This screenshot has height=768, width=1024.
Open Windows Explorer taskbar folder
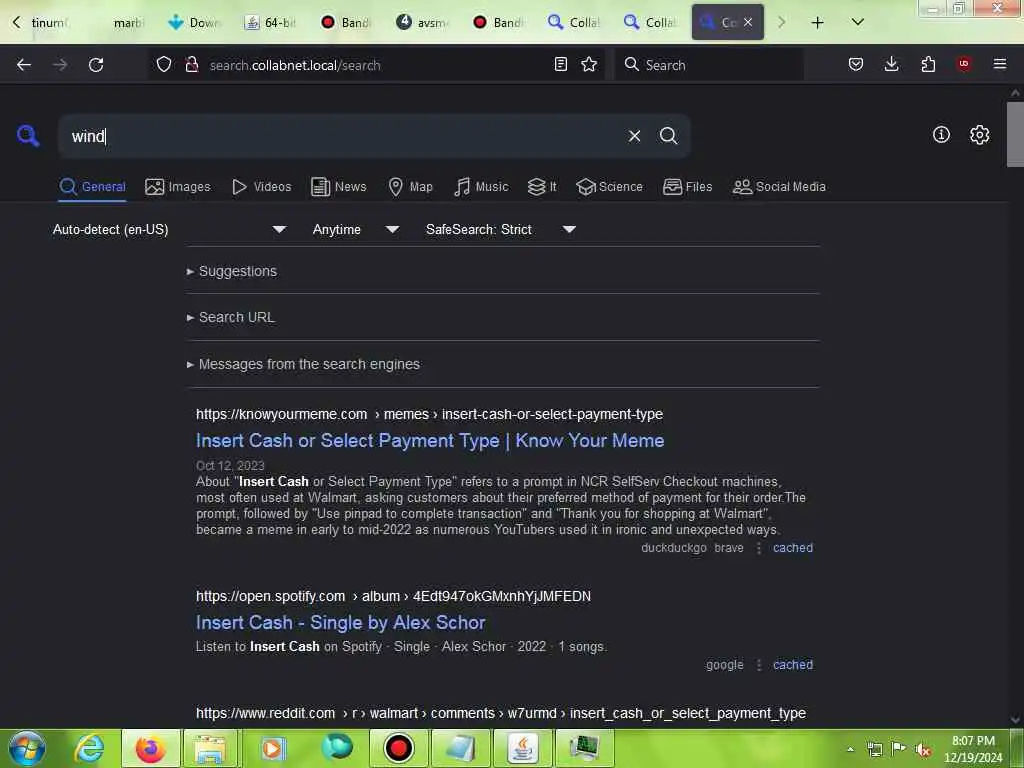point(210,748)
